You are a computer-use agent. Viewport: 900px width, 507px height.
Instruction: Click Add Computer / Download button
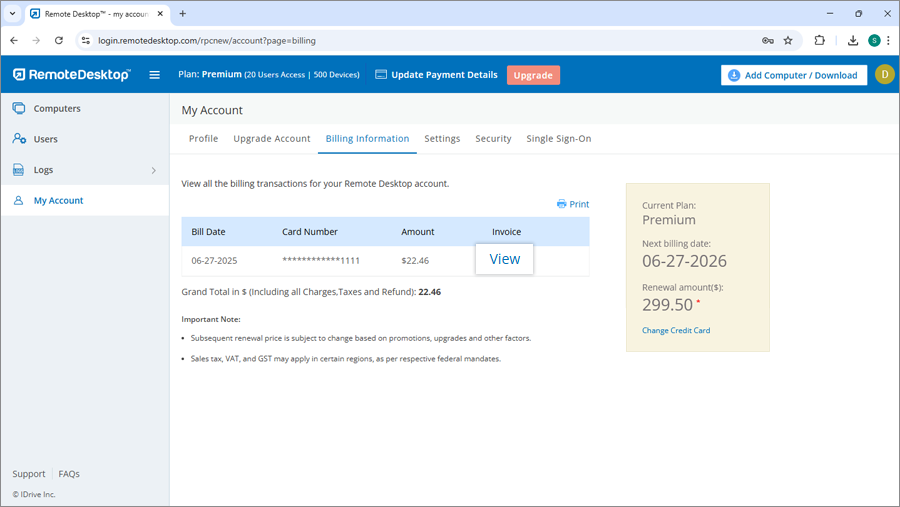tap(794, 75)
